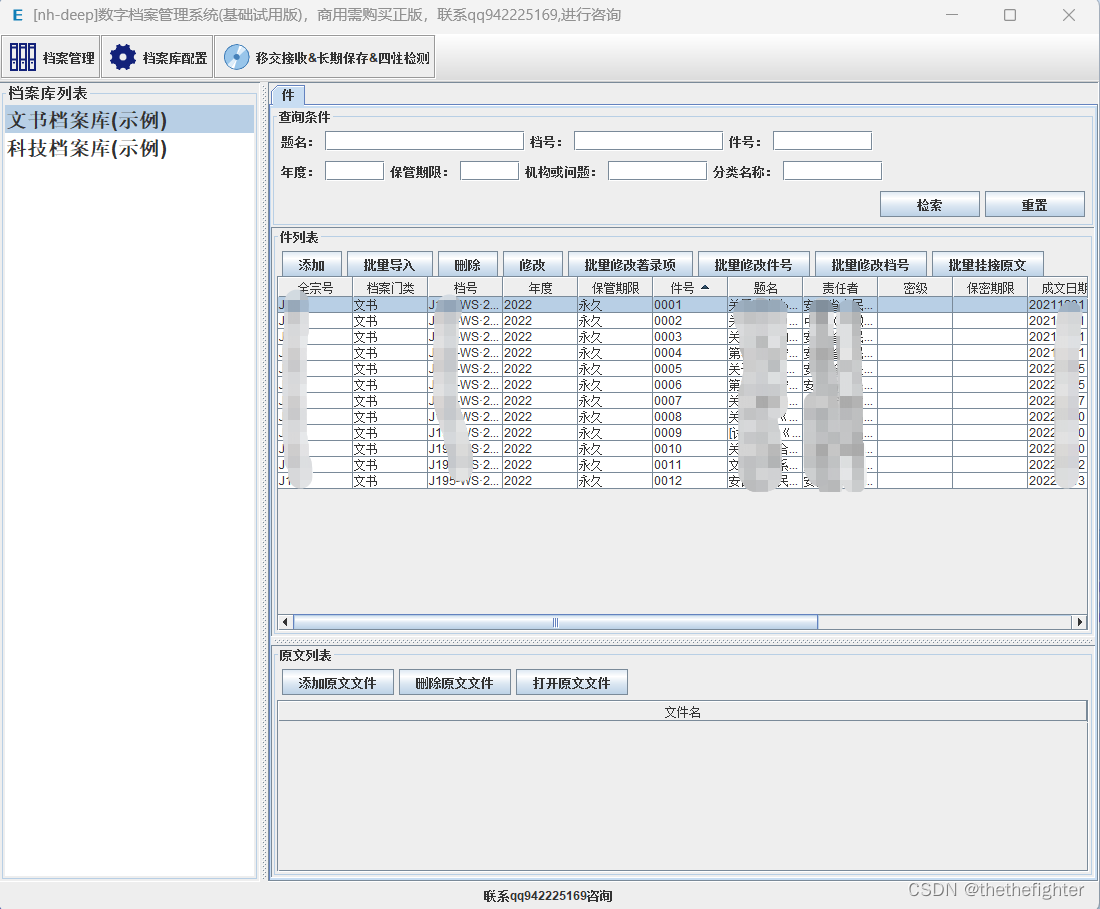
Task: Click the 批量挂接原文 button
Action: (x=988, y=264)
